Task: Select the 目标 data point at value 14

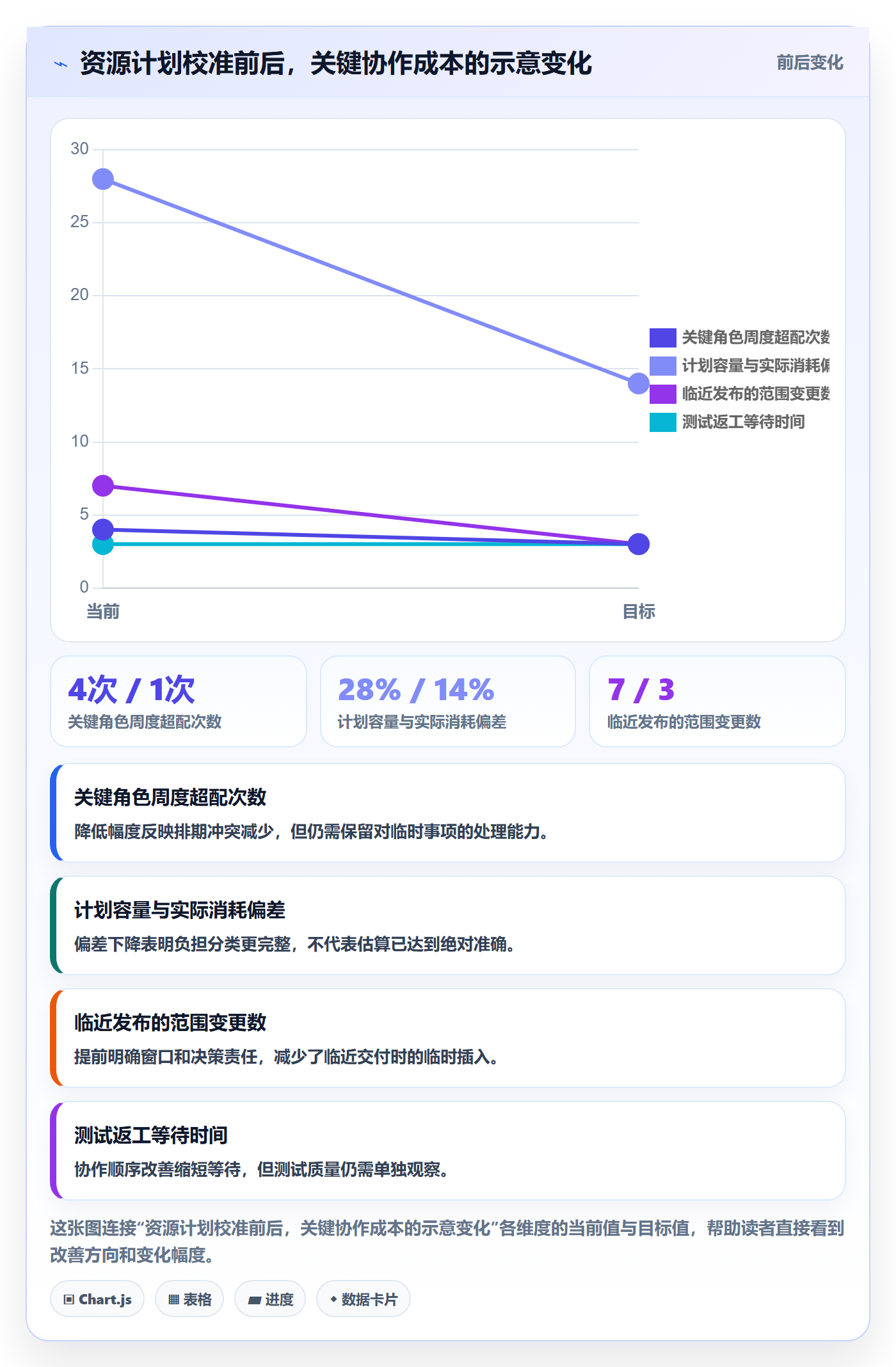Action: click(x=639, y=383)
